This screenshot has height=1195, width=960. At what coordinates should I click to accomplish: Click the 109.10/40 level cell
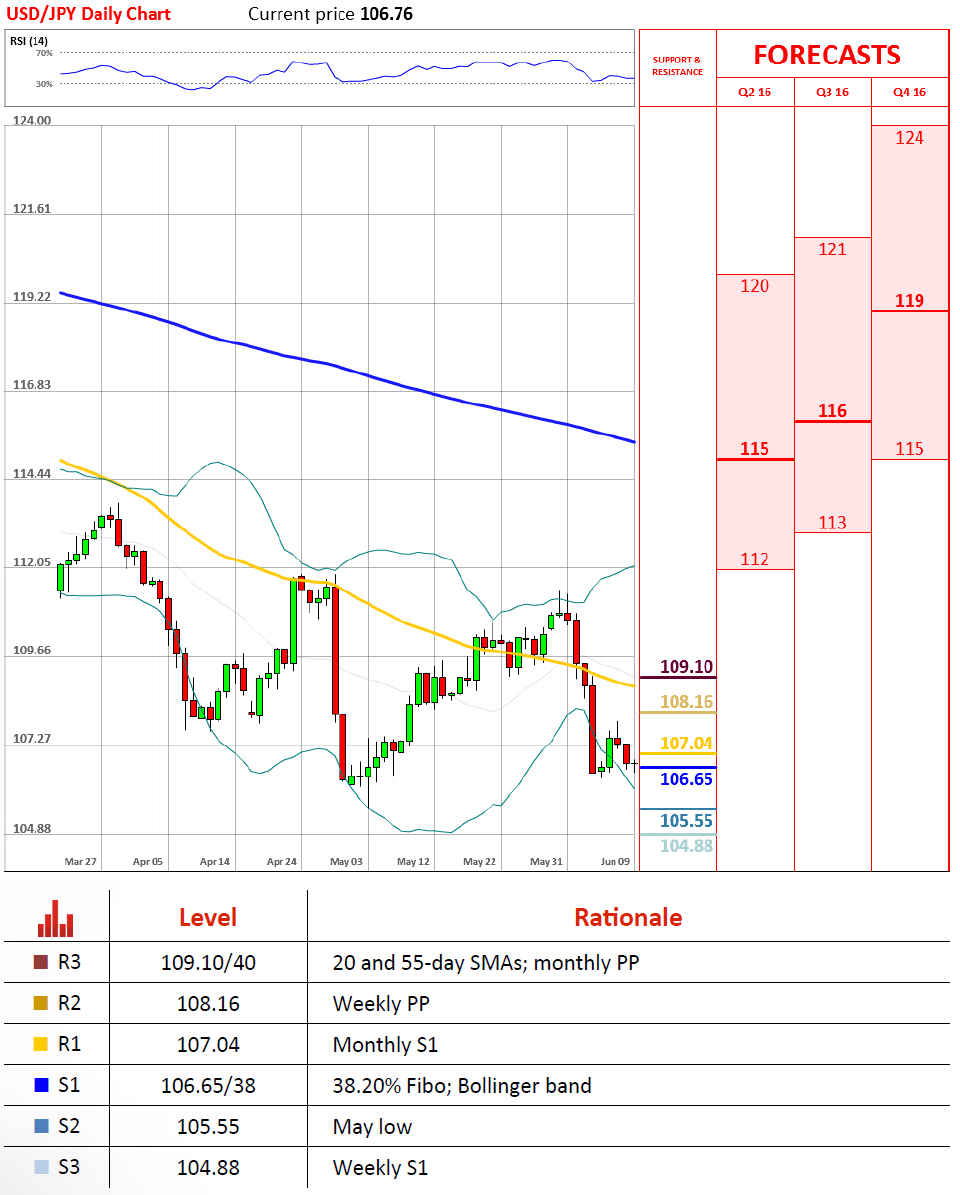(208, 963)
